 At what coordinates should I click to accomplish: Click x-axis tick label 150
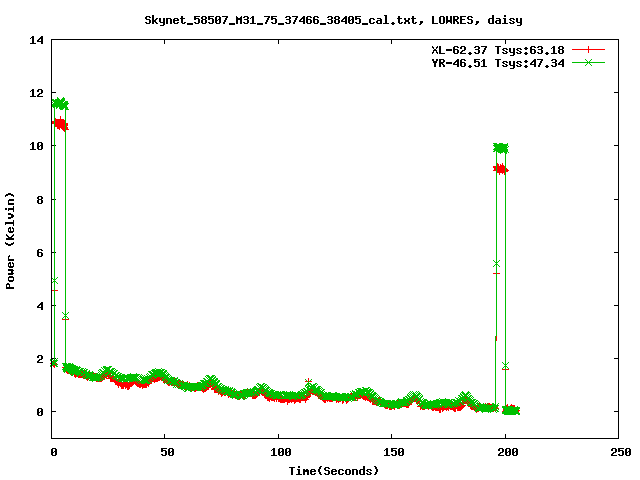pos(394,452)
